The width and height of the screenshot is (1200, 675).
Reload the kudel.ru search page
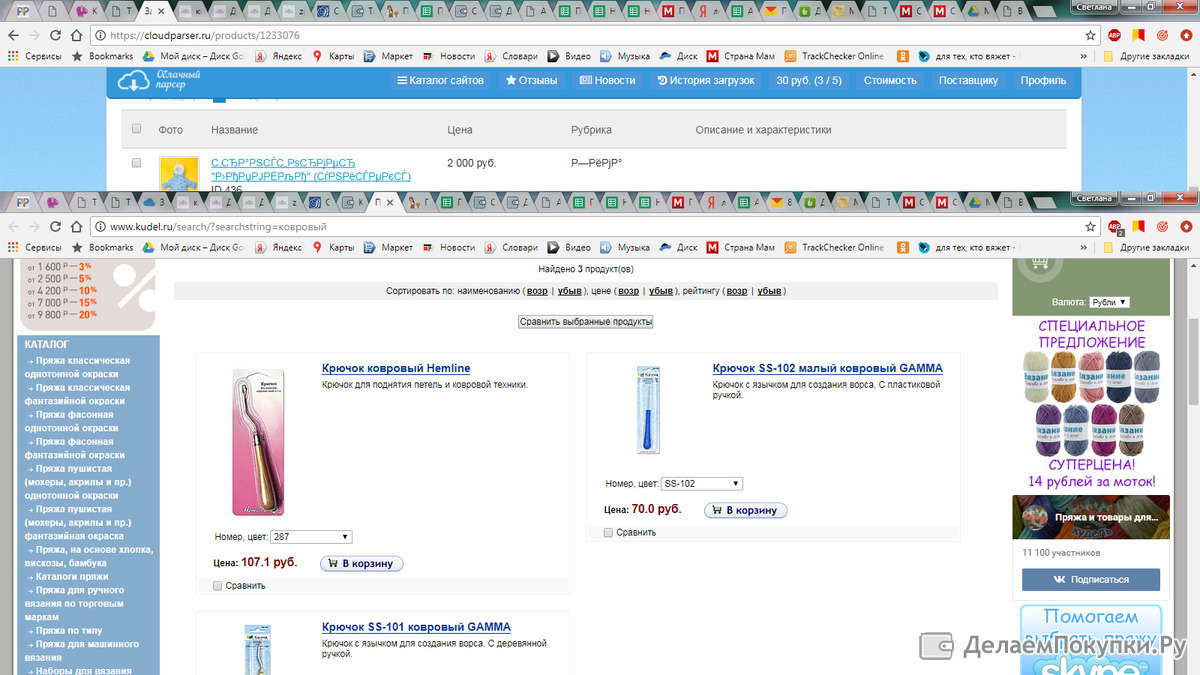pyautogui.click(x=56, y=227)
